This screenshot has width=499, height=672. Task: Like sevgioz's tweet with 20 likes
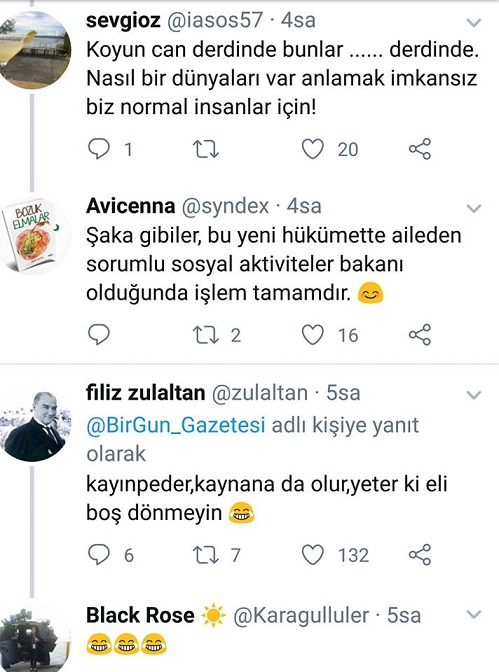point(313,149)
